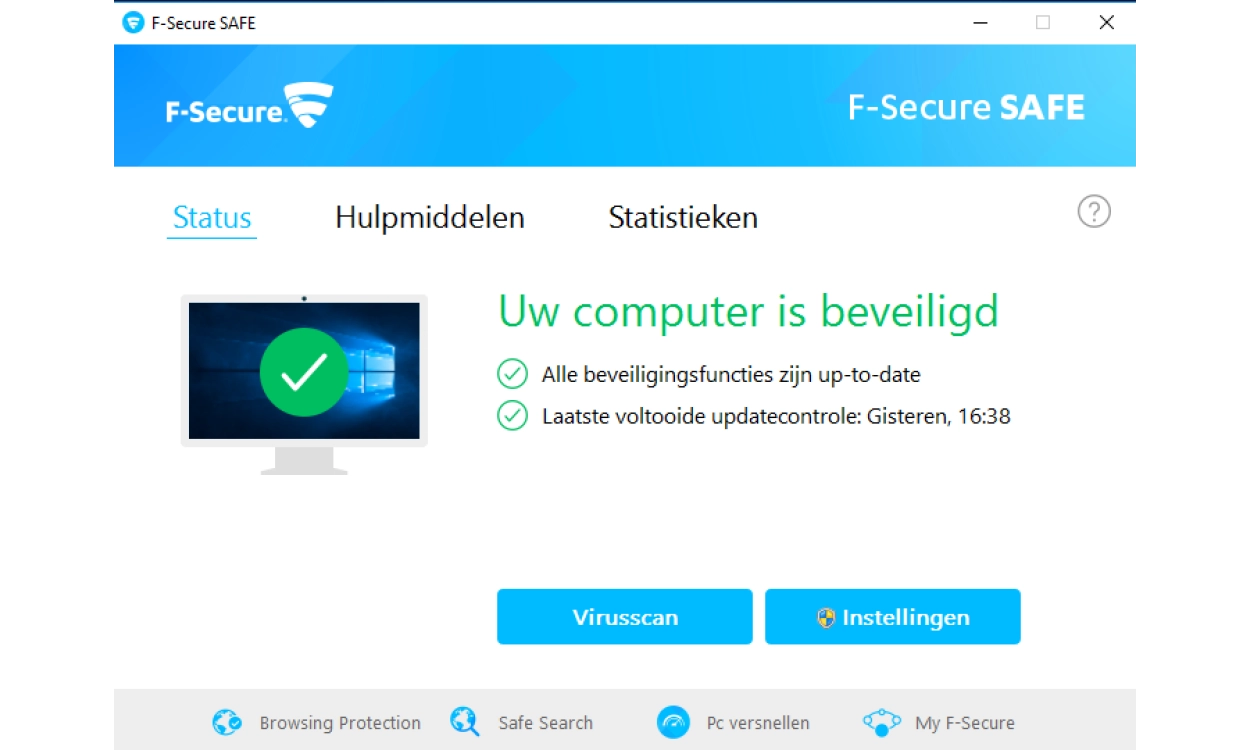1250x750 pixels.
Task: Click the green checkmark on computer image
Action: [x=304, y=372]
